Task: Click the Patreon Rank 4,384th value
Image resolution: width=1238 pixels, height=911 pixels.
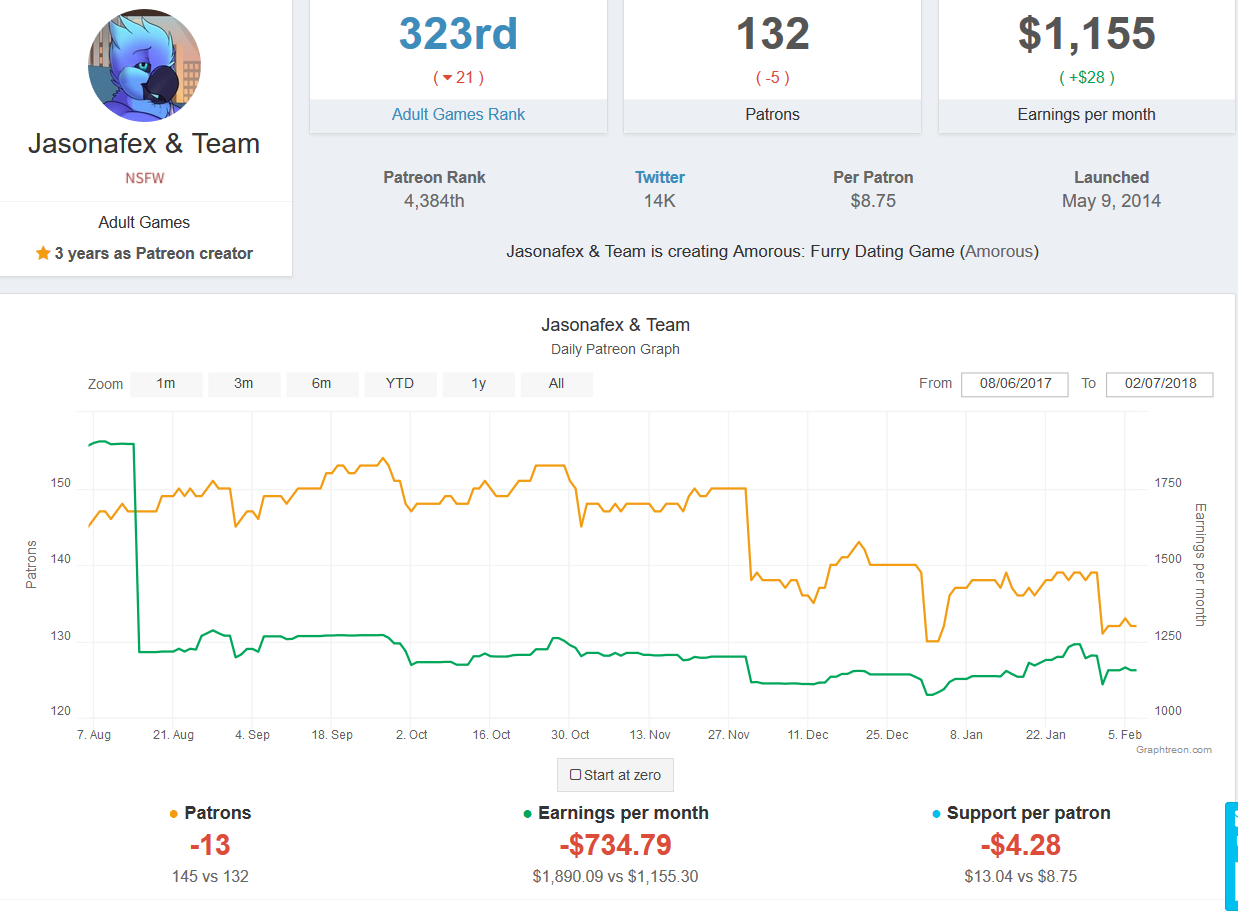Action: 434,201
